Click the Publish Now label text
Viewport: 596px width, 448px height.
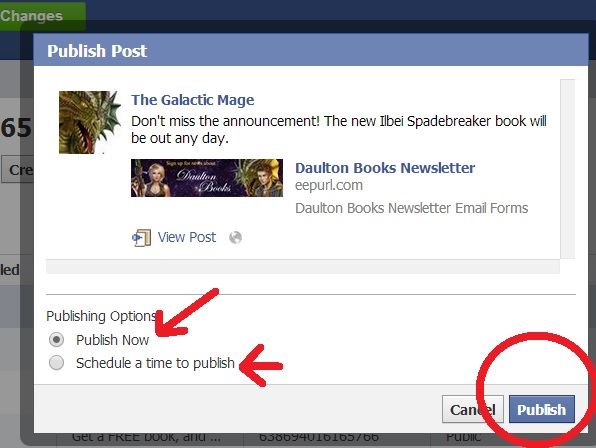pos(113,340)
